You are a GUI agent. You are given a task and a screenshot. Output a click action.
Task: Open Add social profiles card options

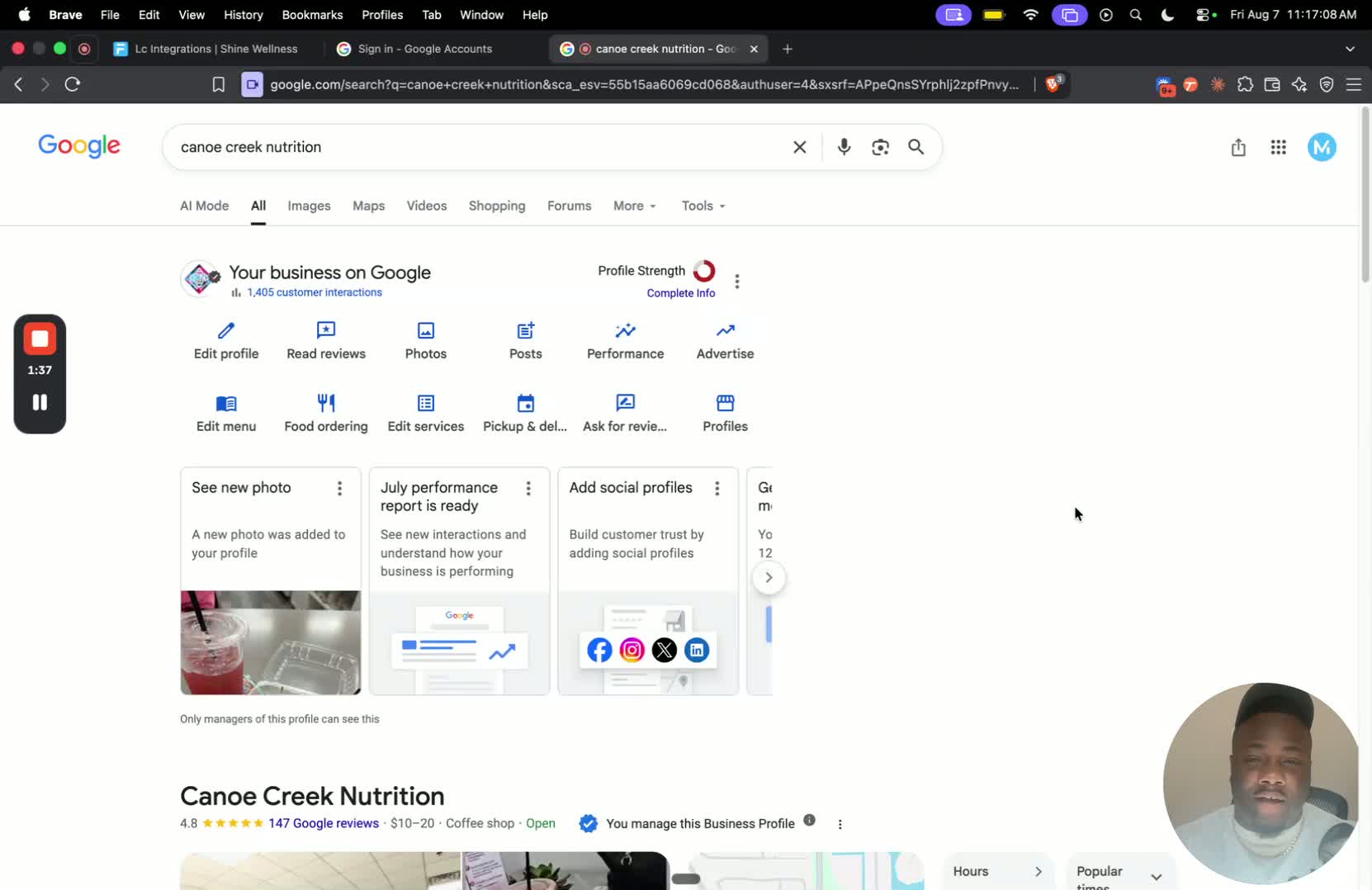point(717,489)
